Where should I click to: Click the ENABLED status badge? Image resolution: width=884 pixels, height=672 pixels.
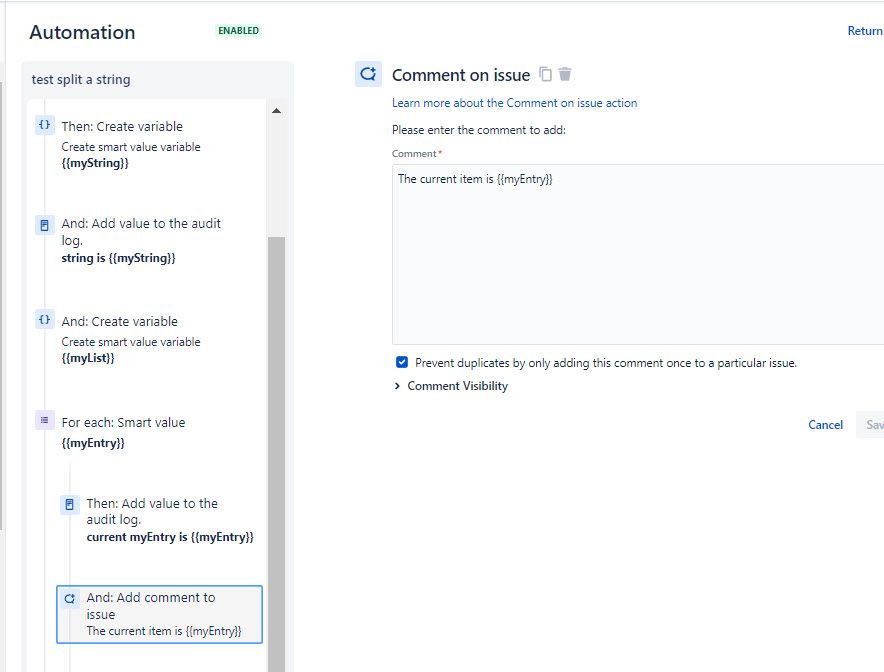[x=238, y=30]
